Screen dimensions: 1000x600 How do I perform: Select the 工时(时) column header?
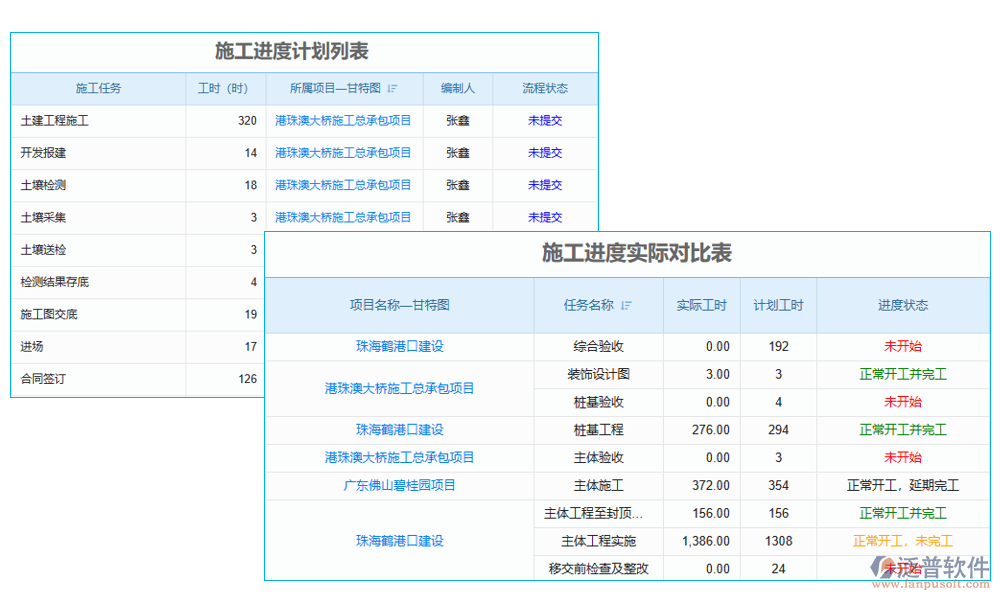click(224, 88)
